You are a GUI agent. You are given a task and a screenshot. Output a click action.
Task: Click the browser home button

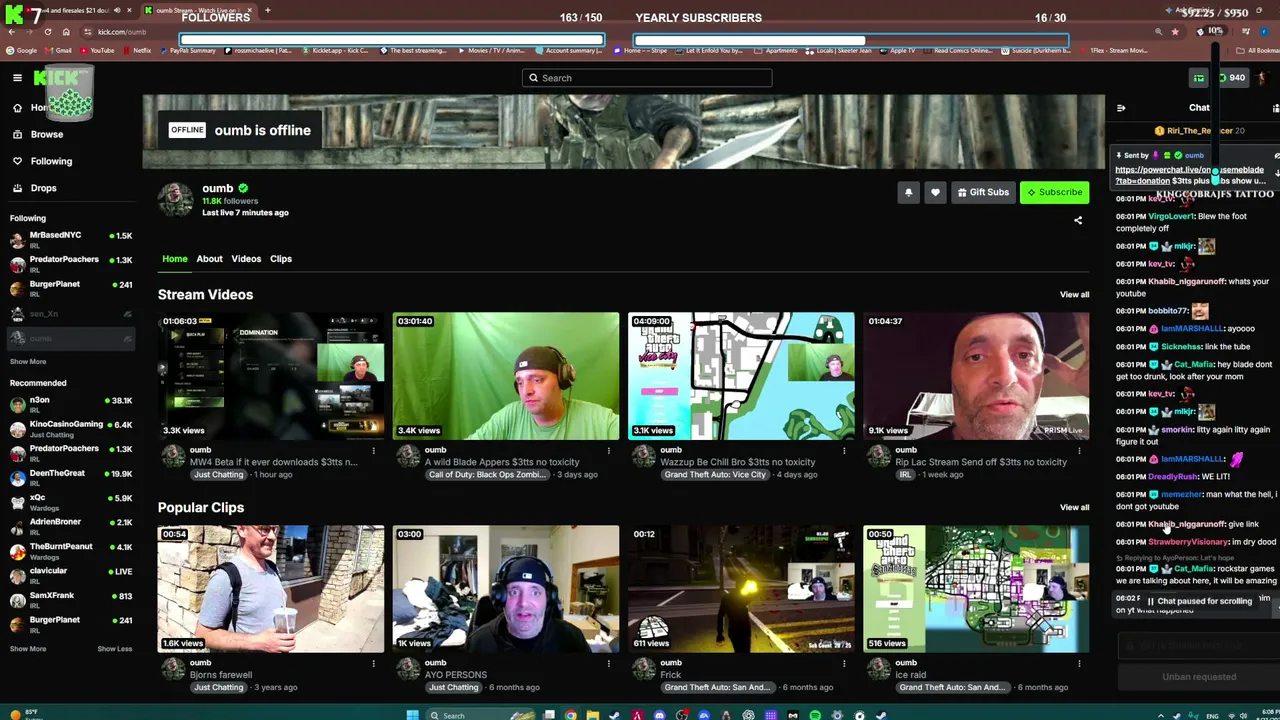(x=67, y=32)
